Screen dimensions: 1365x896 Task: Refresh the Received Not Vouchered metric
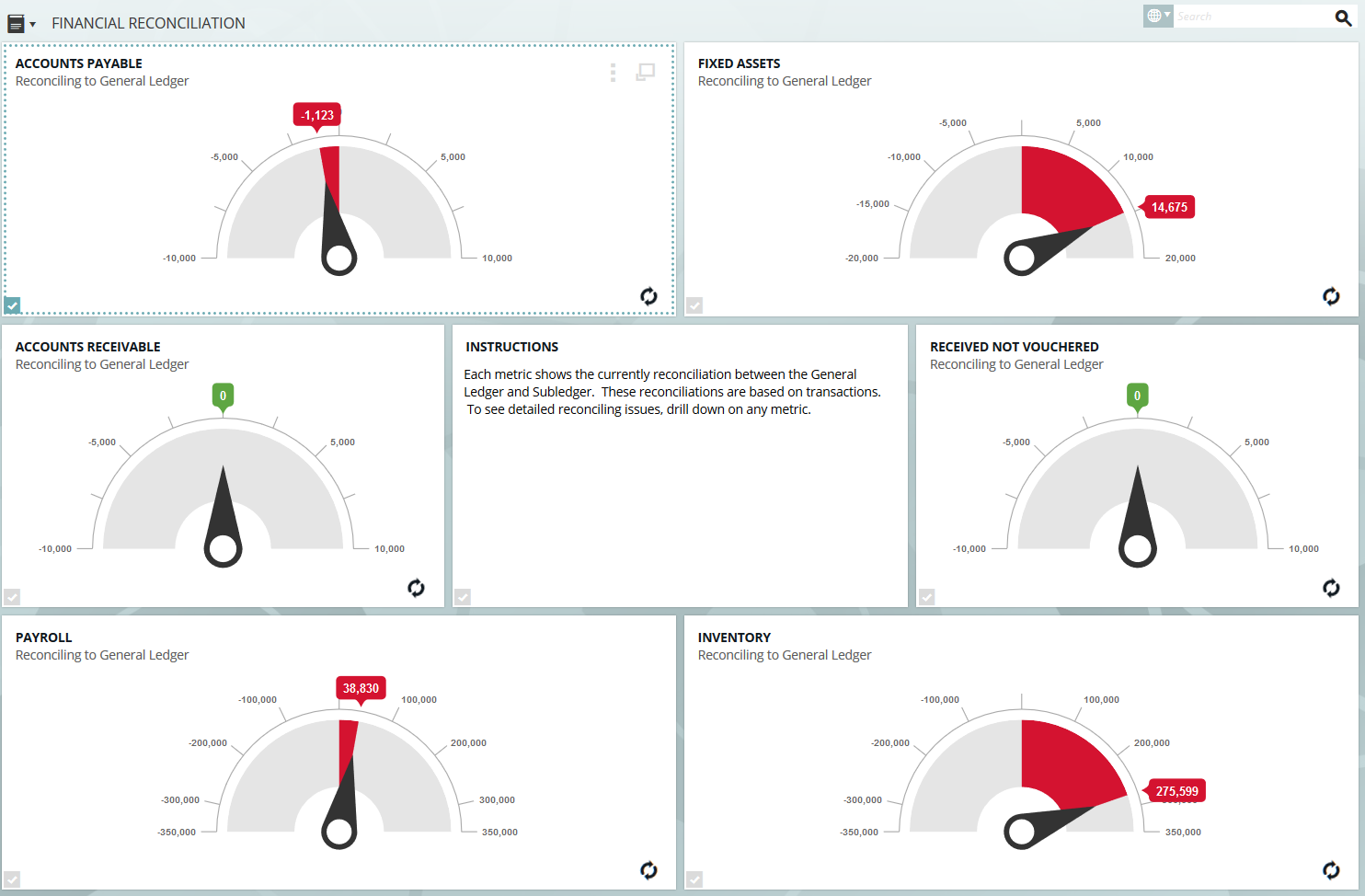1331,588
